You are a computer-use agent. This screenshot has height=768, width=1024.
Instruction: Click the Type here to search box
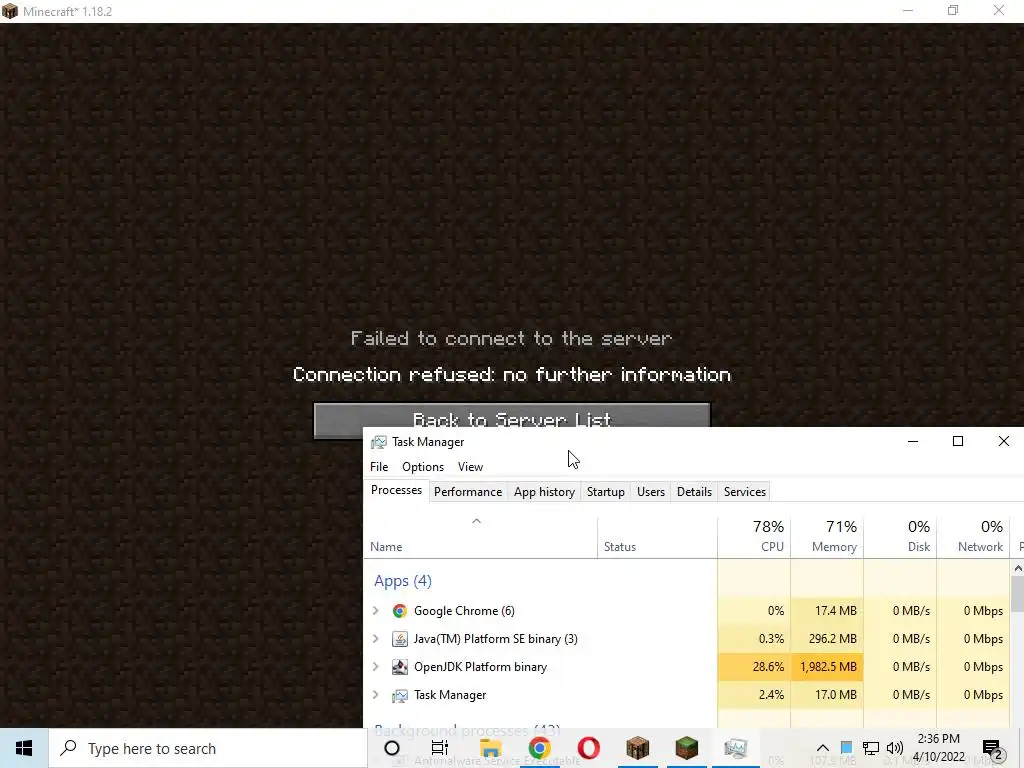point(208,748)
